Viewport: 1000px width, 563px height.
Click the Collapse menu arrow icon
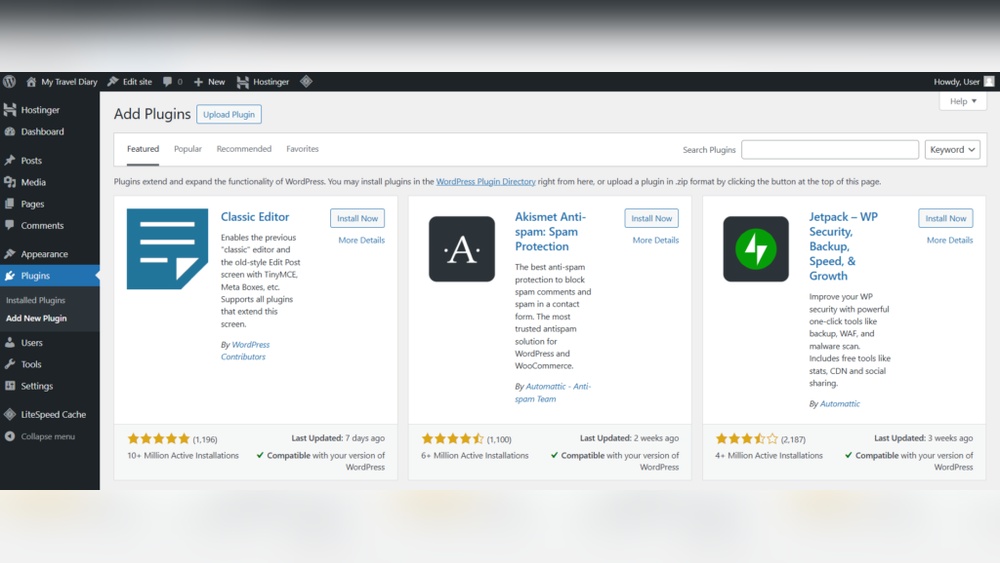point(10,436)
